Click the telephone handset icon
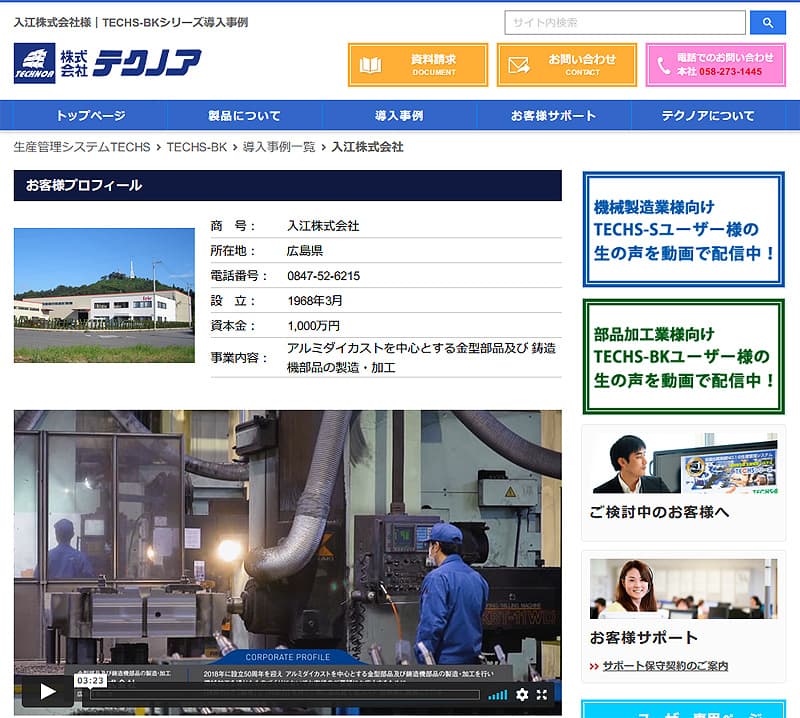The image size is (800, 718). pos(663,65)
